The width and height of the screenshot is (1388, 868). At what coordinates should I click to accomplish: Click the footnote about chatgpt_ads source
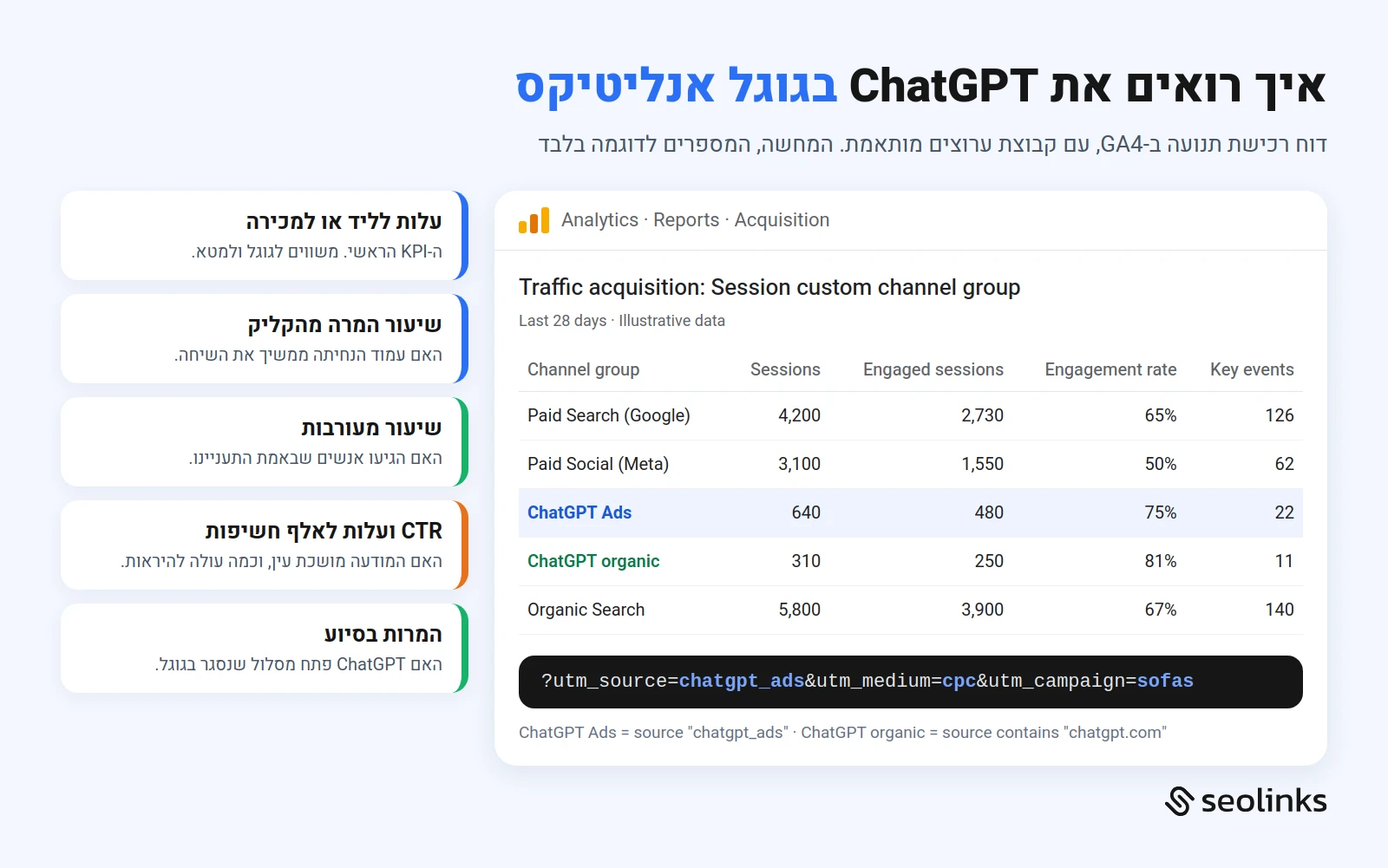(842, 733)
